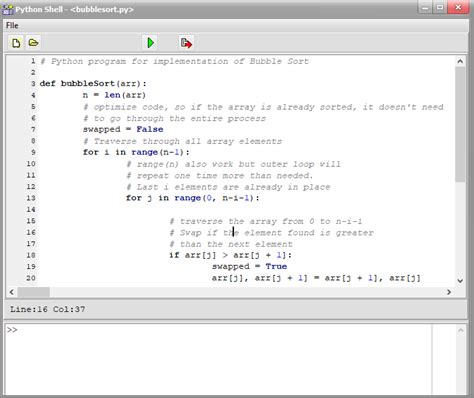This screenshot has width=474, height=398.
Task: Click the editor scroll up arrow
Action: pyautogui.click(x=460, y=61)
